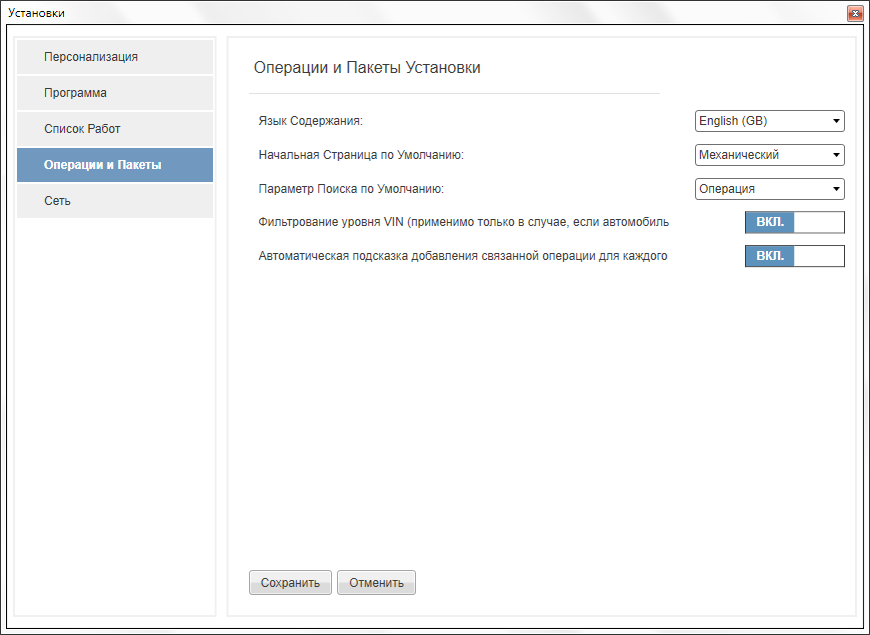Toggle automatic related operation prompt switch
Image resolution: width=870 pixels, height=635 pixels.
click(x=795, y=256)
